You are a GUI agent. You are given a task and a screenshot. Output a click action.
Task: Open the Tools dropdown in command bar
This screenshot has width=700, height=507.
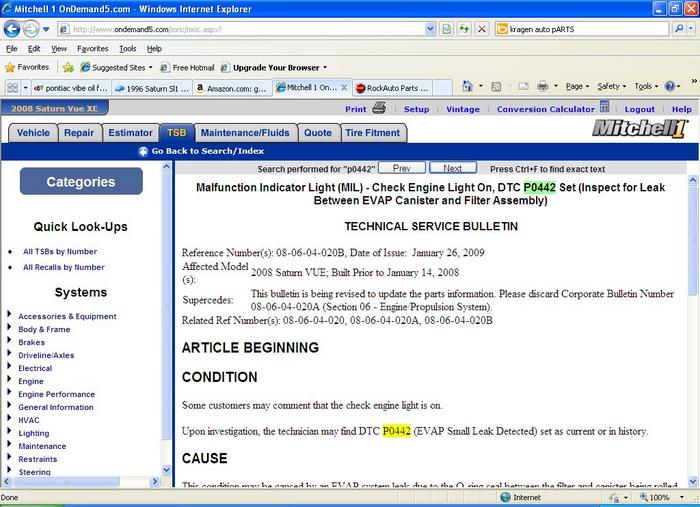(646, 86)
